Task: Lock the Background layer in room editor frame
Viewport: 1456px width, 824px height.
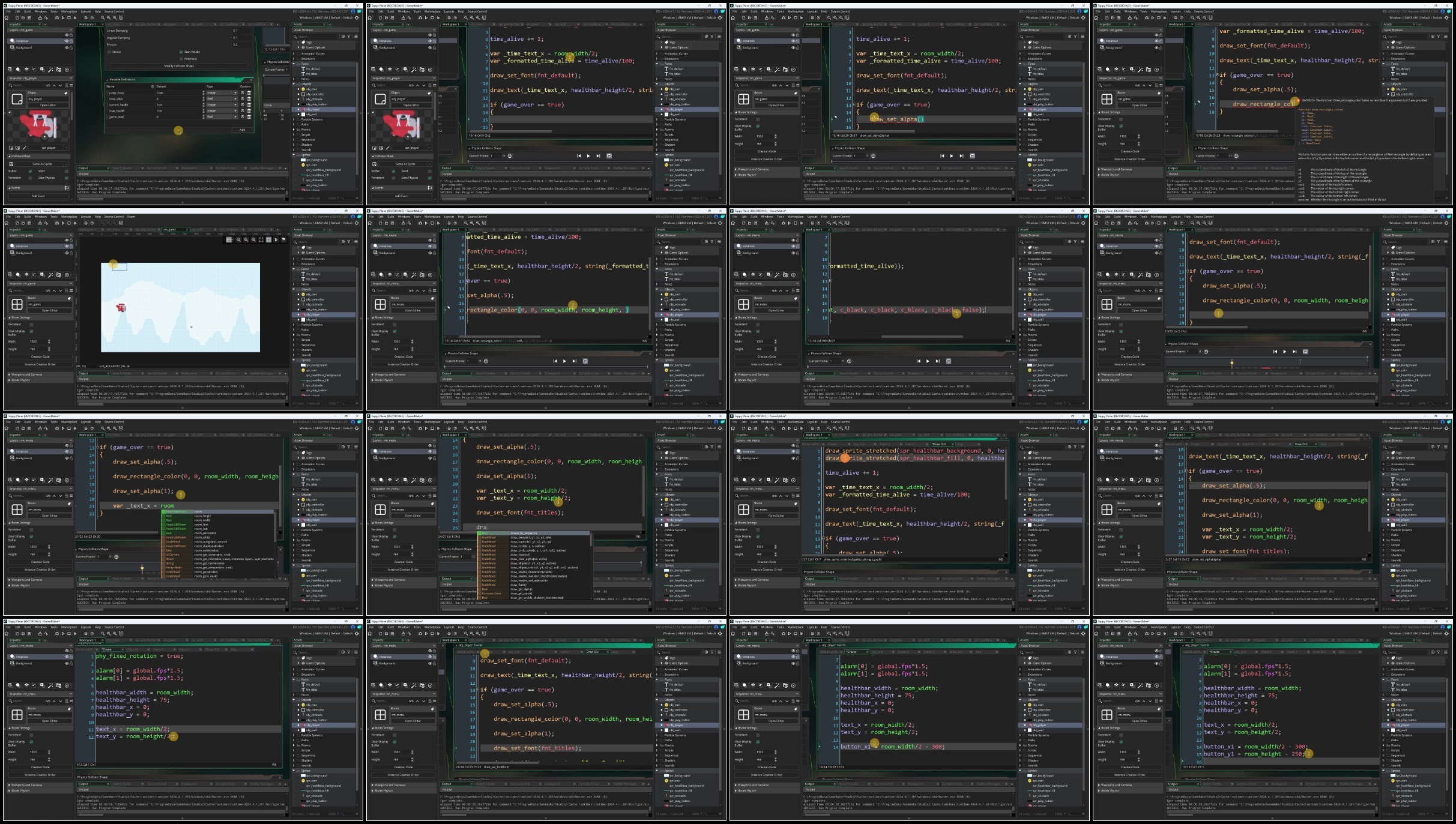Action: (71, 253)
